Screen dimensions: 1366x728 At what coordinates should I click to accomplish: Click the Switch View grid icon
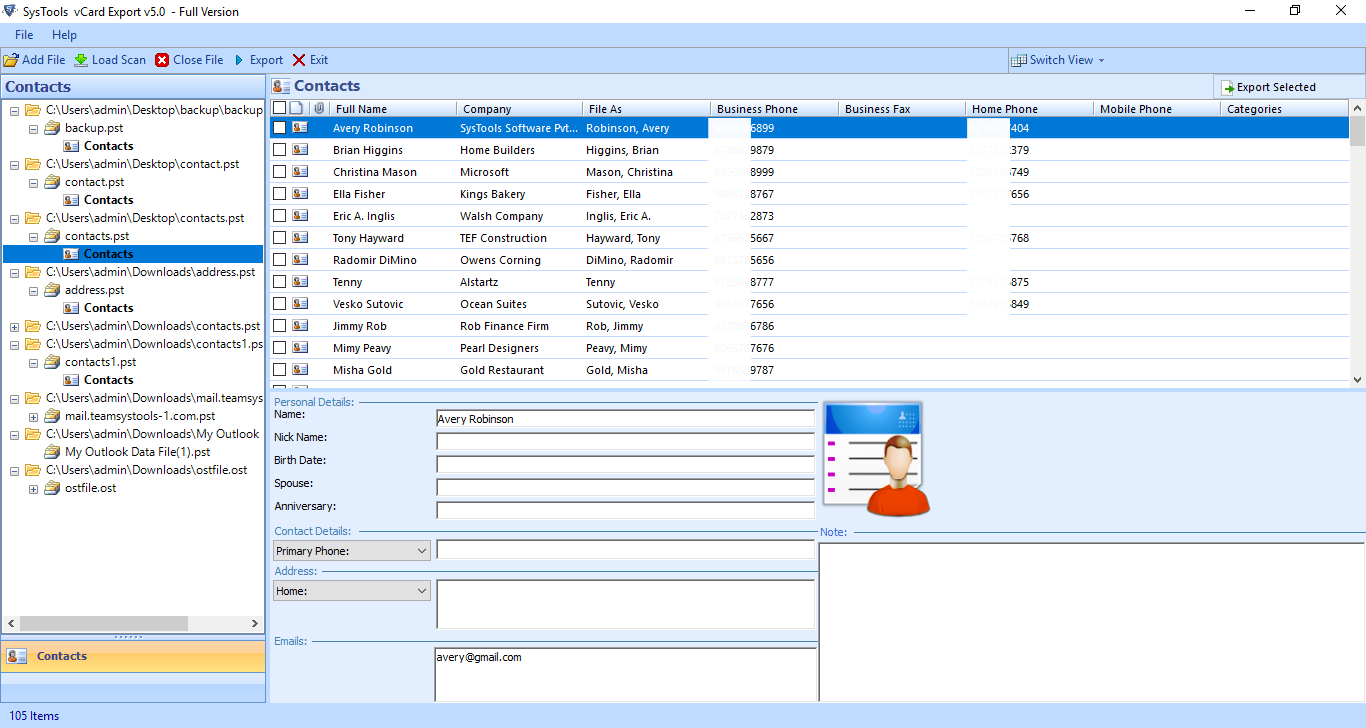pos(1019,60)
